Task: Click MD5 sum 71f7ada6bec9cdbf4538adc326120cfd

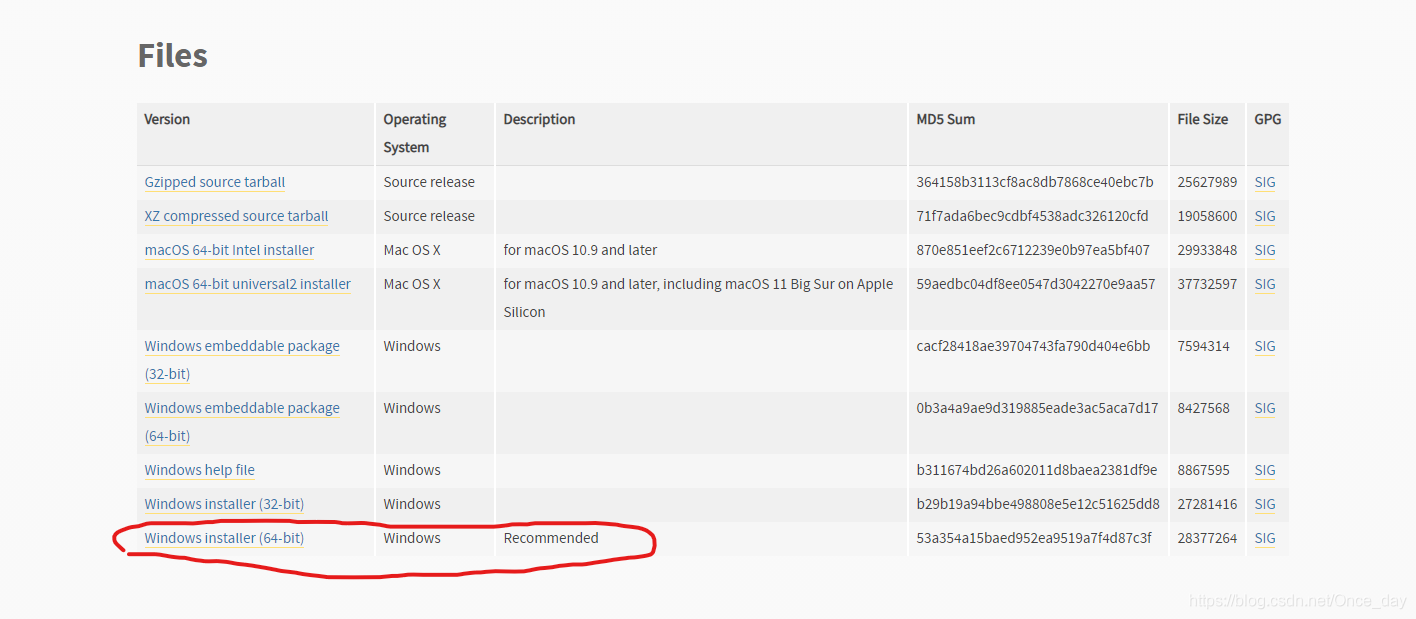Action: tap(1032, 216)
